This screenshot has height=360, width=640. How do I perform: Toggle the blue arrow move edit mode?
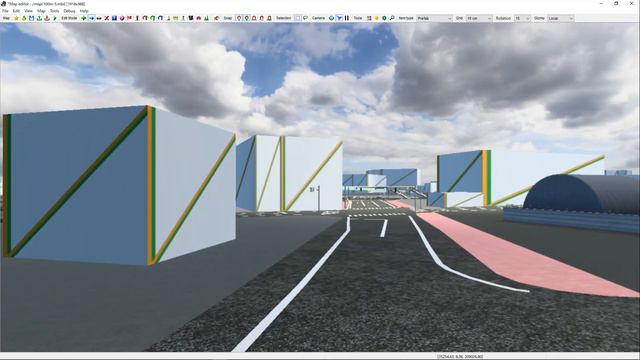91,18
